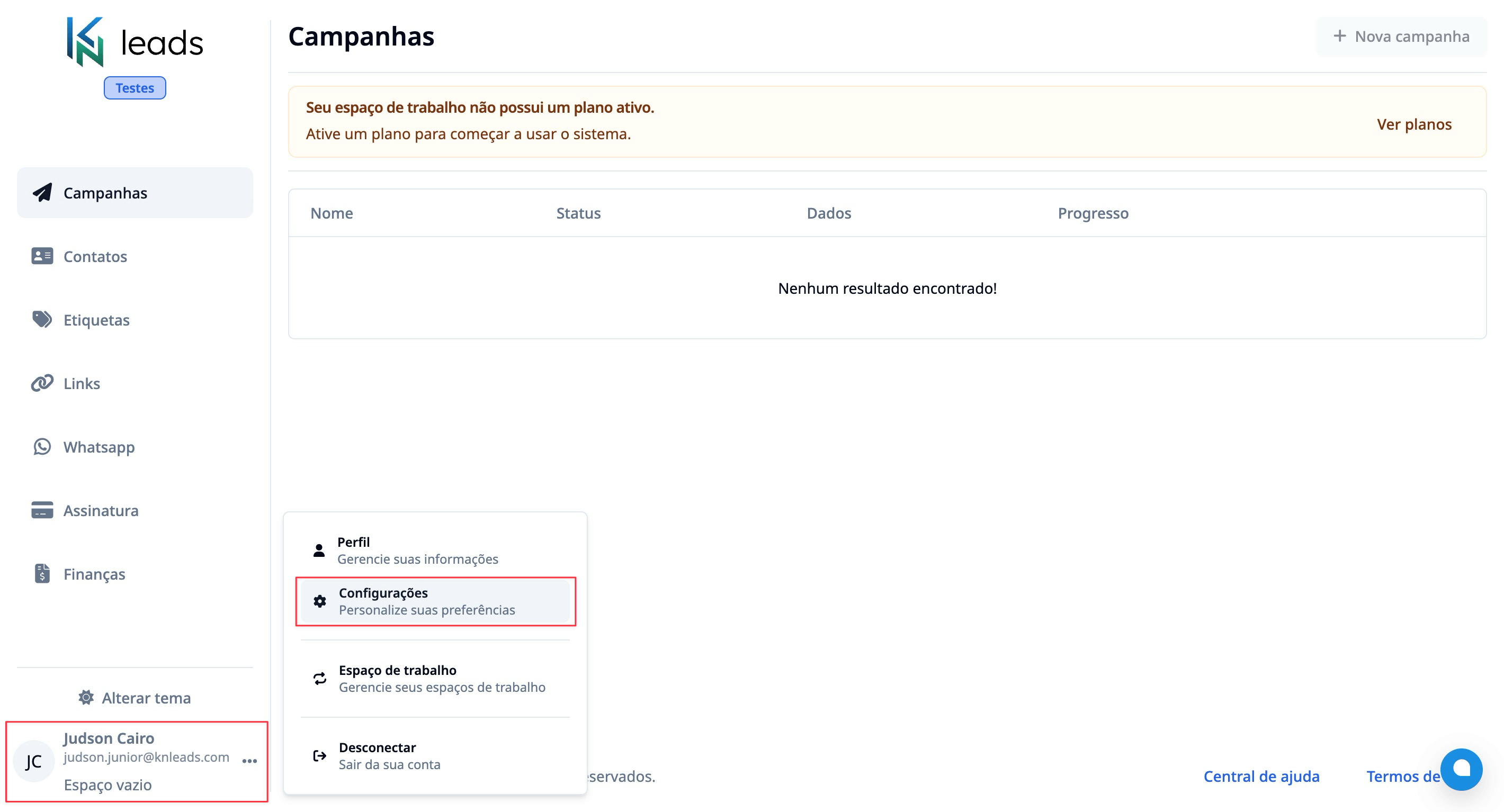Viewport: 1504px width, 812px height.
Task: Click the Nova campanha button
Action: [x=1401, y=36]
